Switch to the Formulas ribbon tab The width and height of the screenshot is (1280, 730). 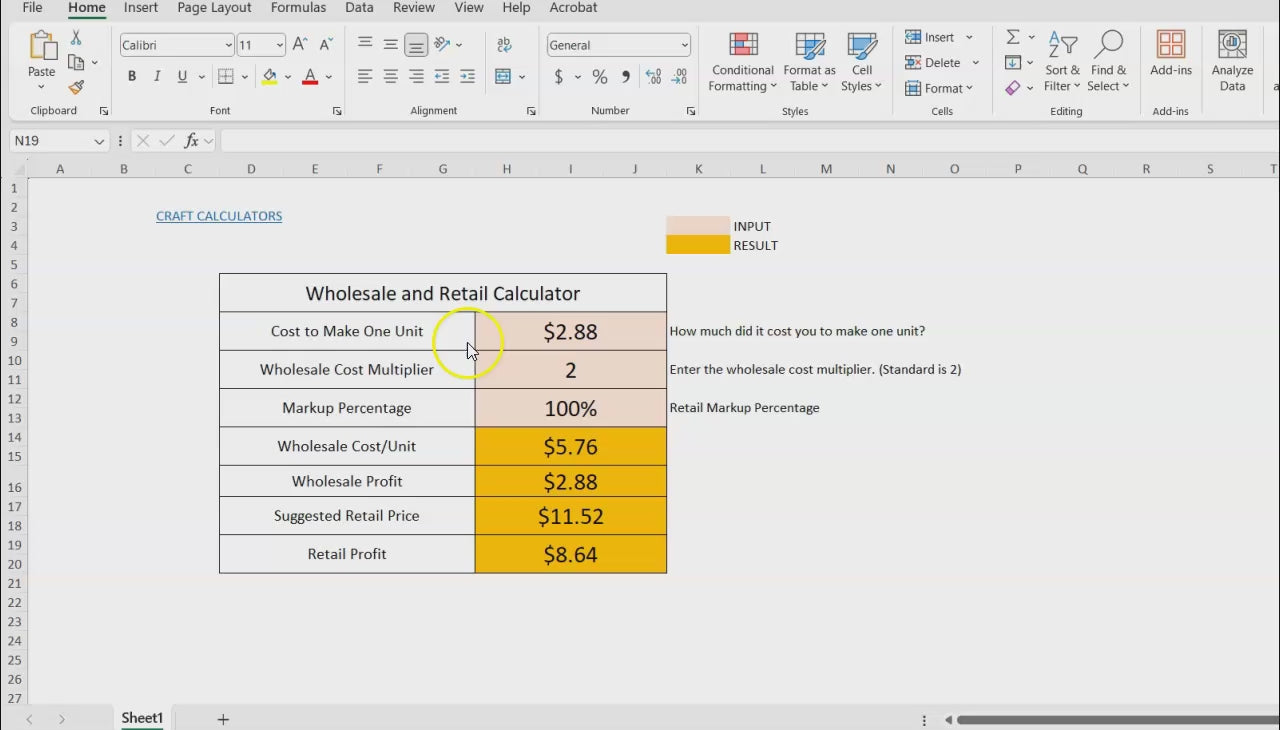click(298, 8)
